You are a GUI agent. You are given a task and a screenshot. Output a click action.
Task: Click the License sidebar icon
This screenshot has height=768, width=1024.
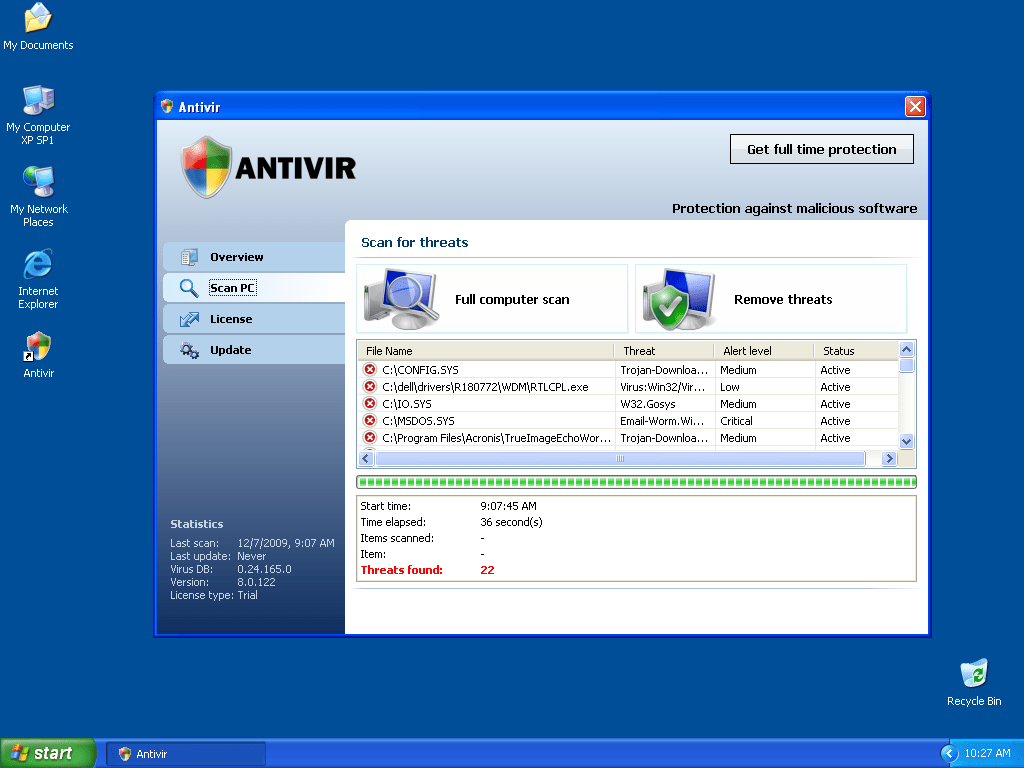pos(189,319)
